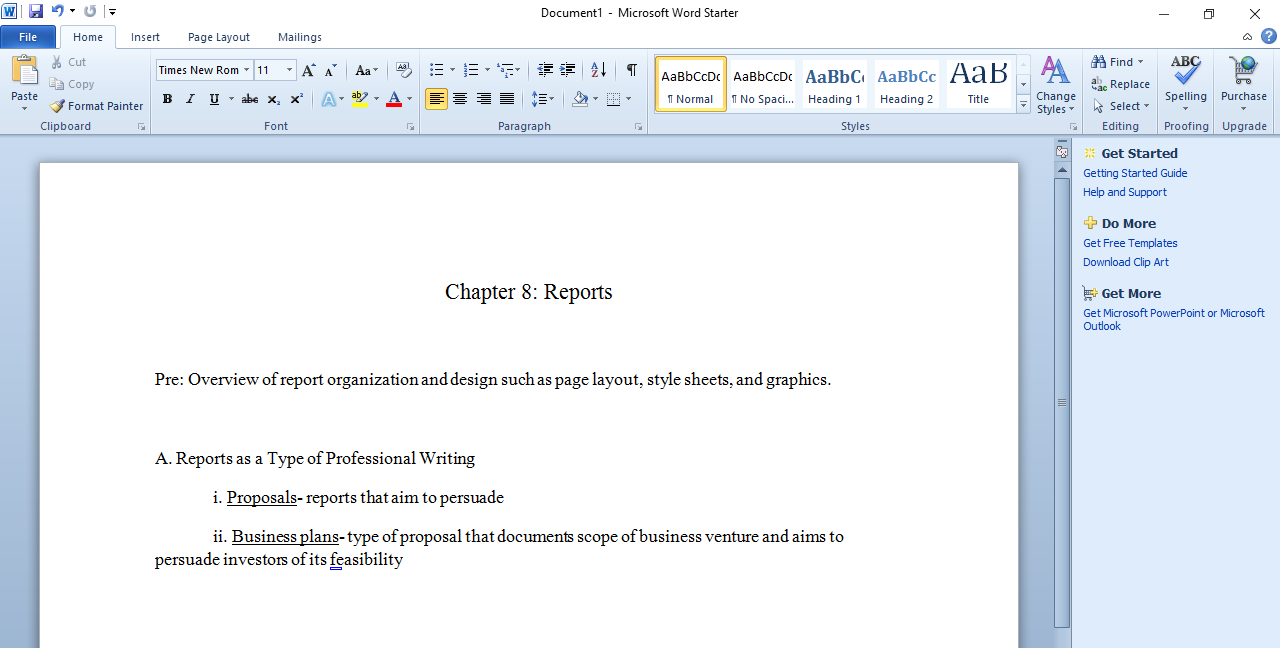Apply strikethrough formatting
This screenshot has height=648, width=1280.
[249, 98]
